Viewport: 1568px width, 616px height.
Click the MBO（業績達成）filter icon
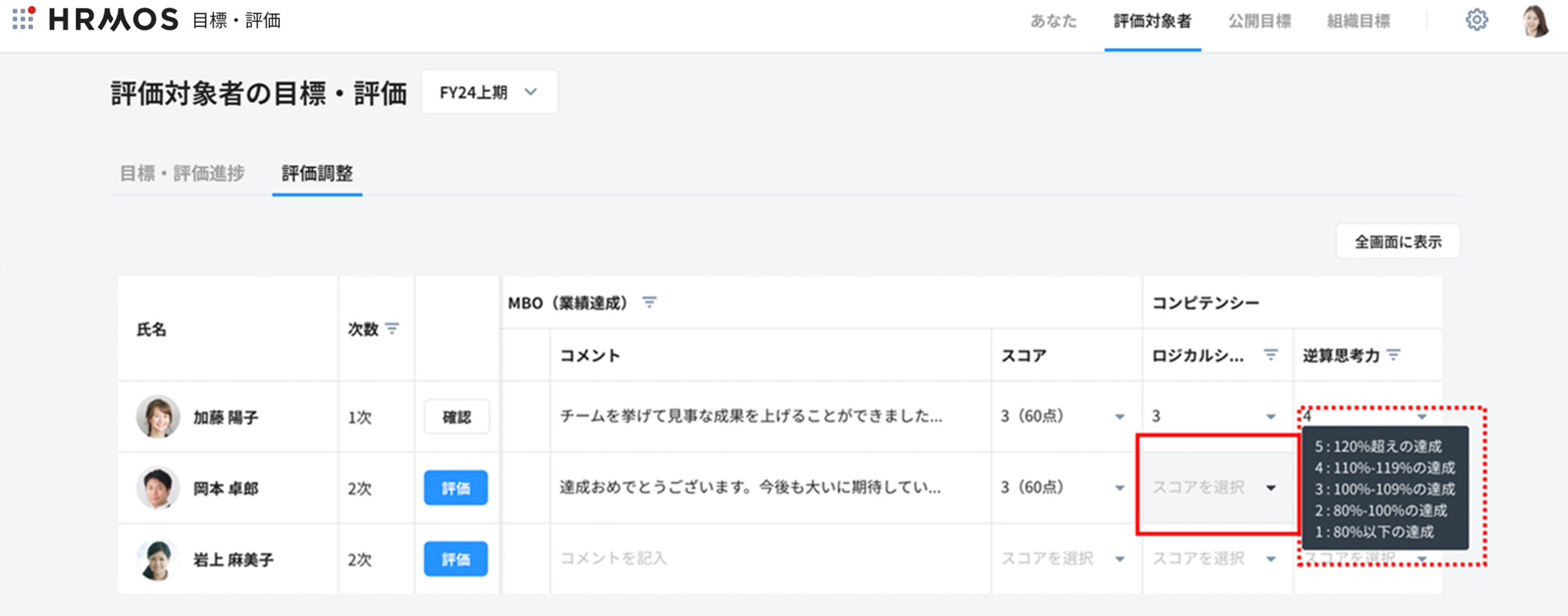tap(649, 303)
